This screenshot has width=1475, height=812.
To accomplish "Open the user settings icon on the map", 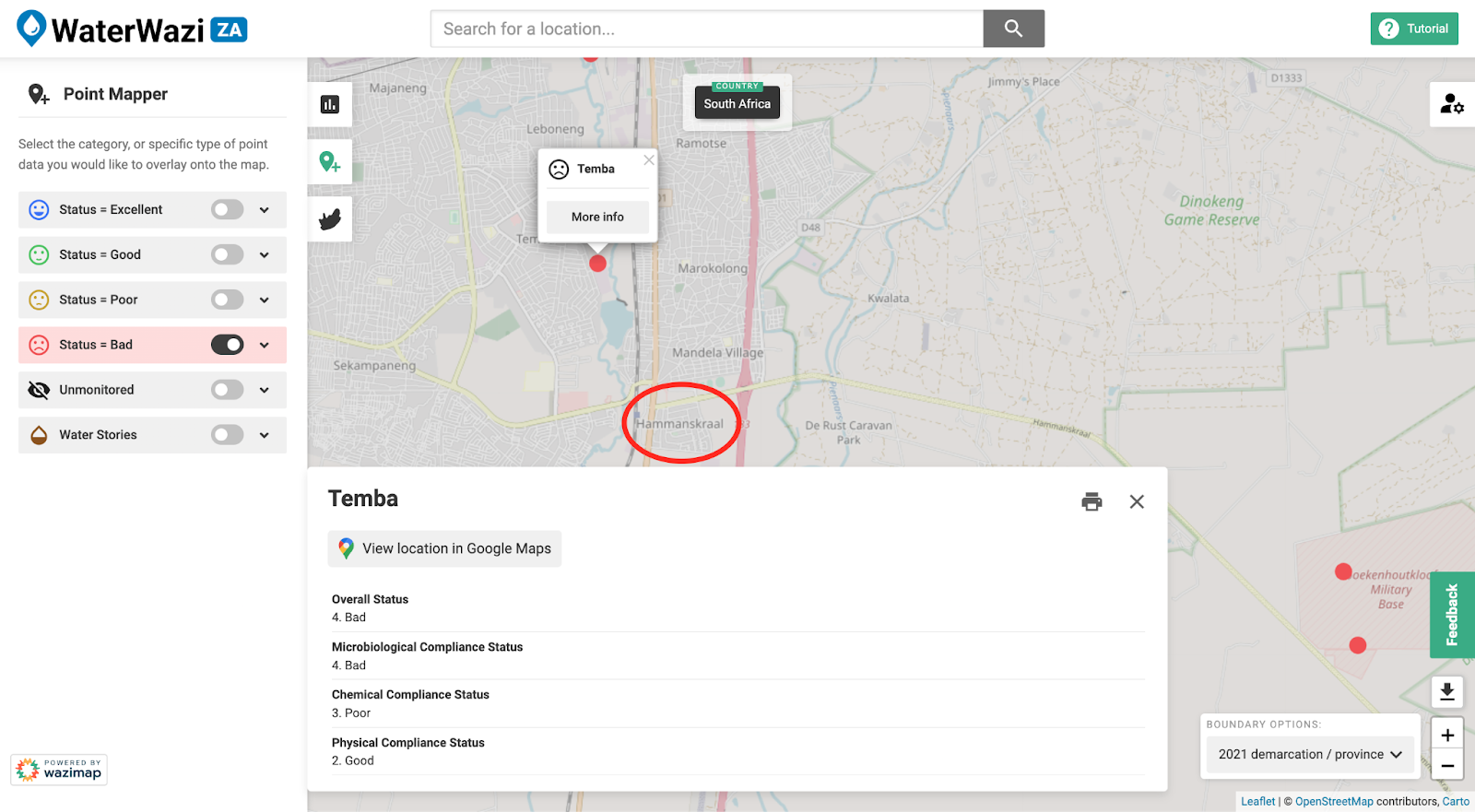I will tap(1452, 104).
